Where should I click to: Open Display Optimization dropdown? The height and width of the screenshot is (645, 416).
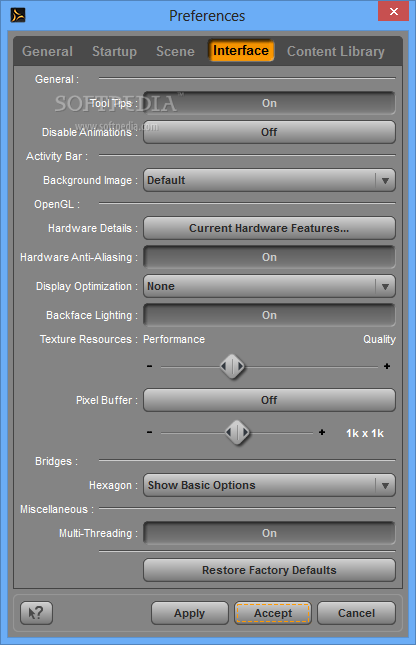tap(269, 286)
